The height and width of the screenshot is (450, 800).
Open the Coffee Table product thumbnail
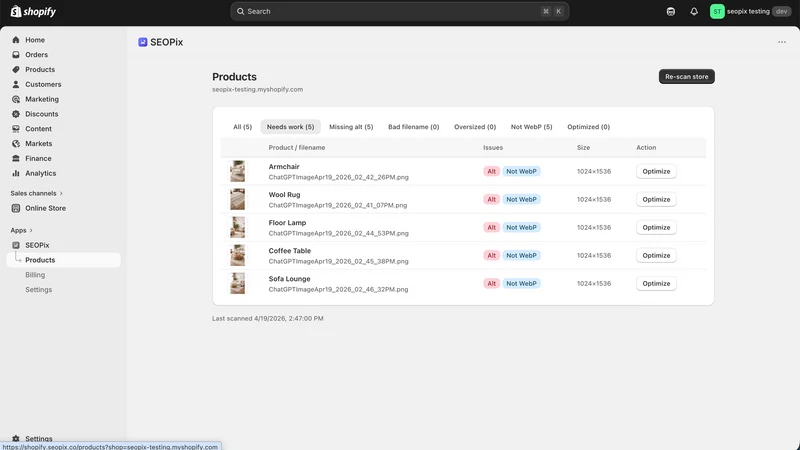pyautogui.click(x=237, y=256)
